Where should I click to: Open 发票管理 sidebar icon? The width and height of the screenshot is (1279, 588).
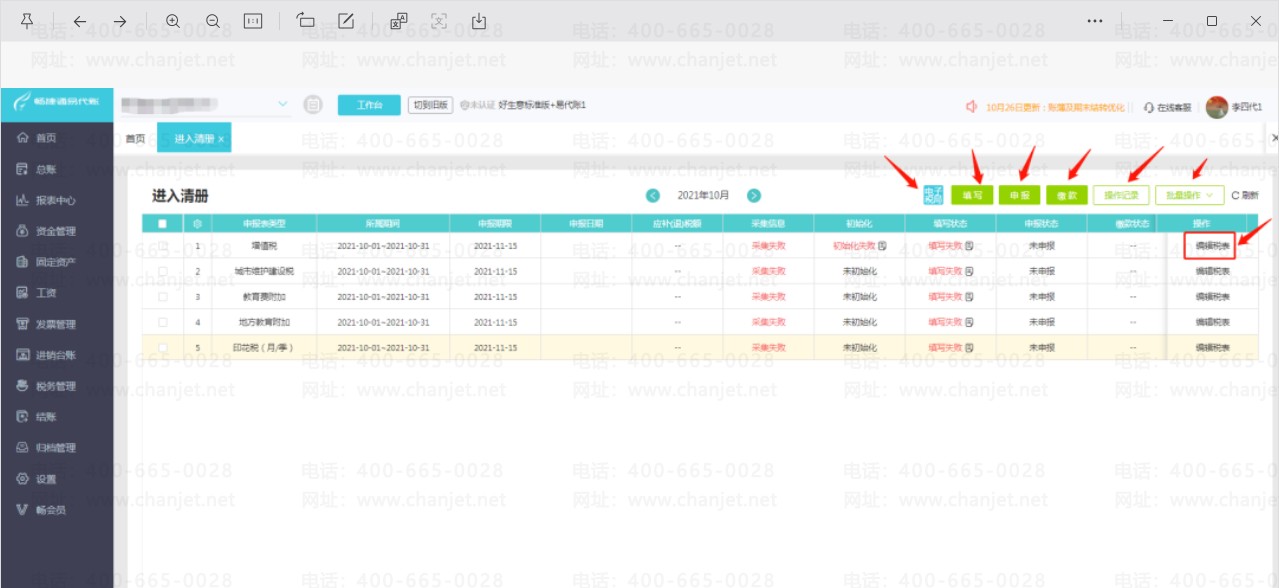(21, 324)
